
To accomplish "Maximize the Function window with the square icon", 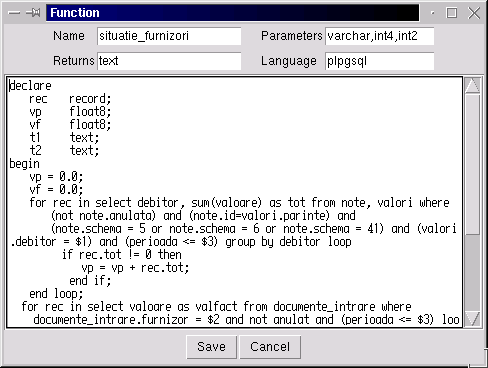I will click(452, 13).
